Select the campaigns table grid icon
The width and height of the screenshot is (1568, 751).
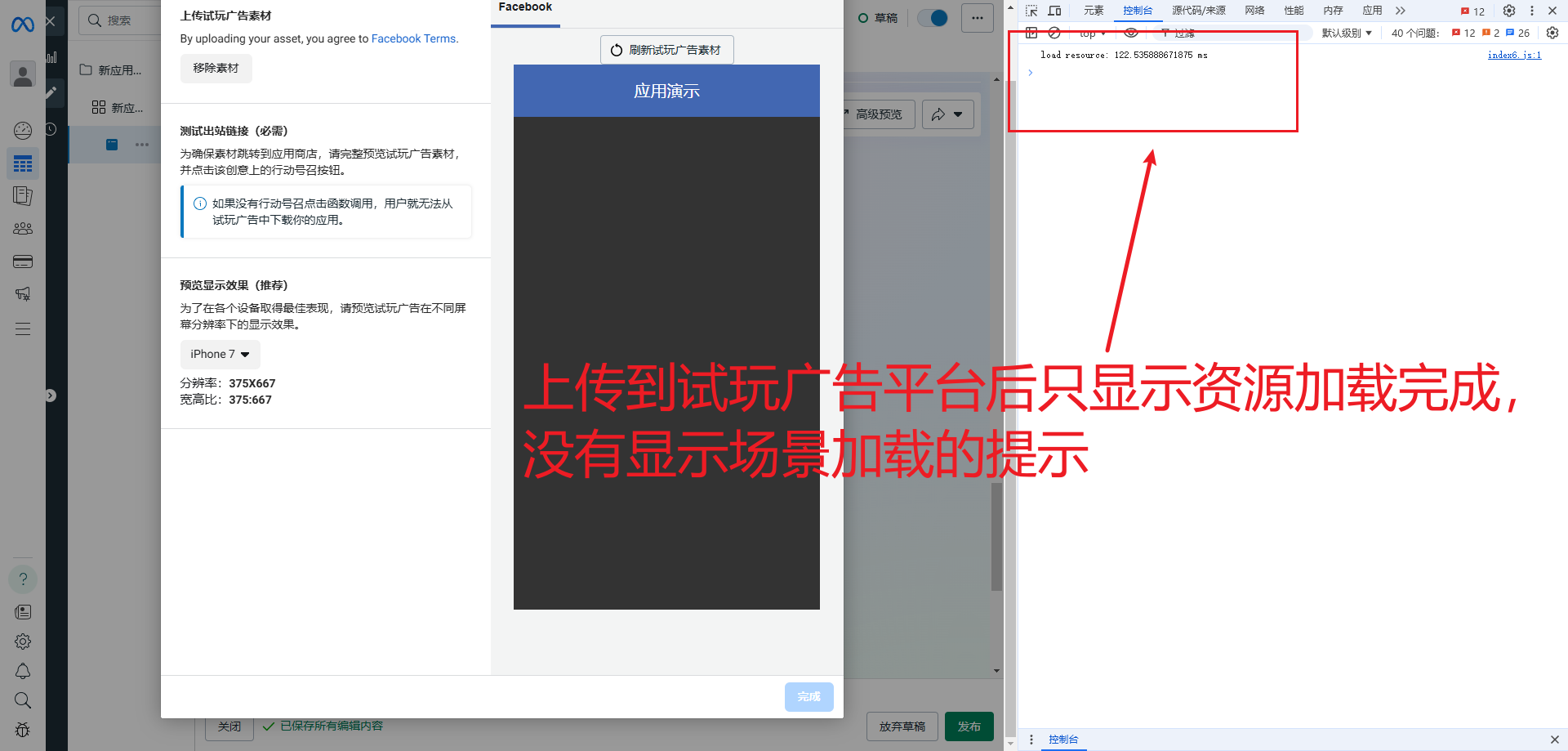(x=23, y=164)
